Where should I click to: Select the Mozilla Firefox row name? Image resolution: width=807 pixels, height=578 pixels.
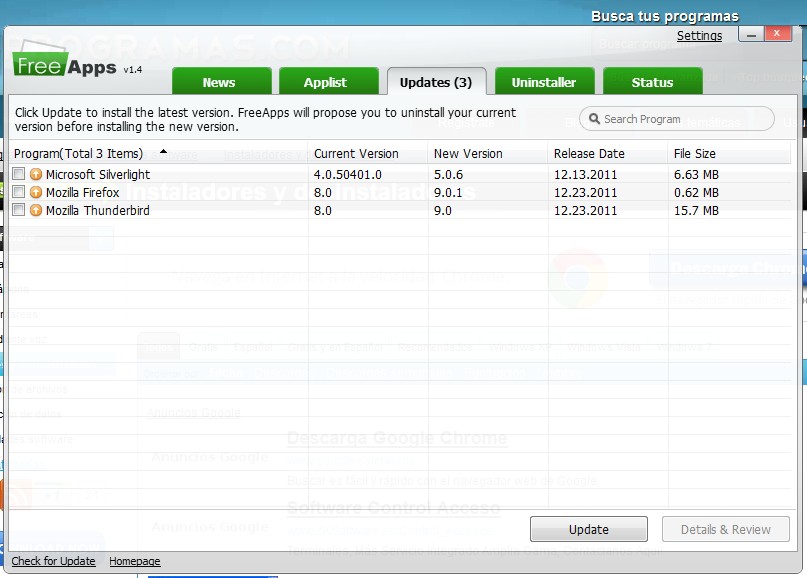82,192
